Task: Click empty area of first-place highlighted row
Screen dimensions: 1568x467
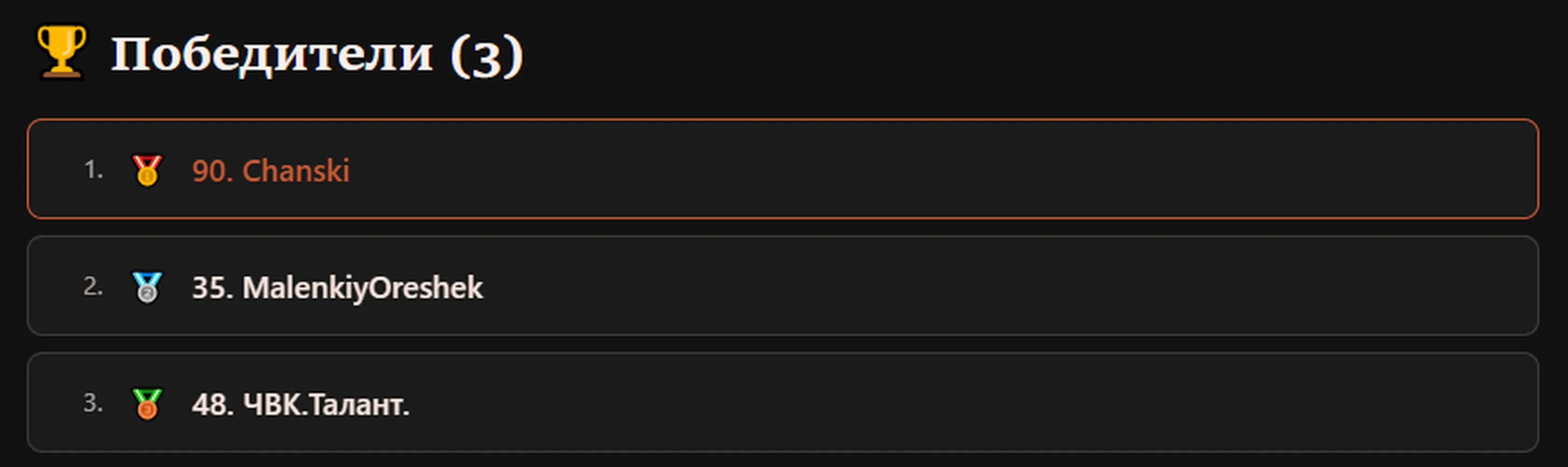Action: (913, 169)
